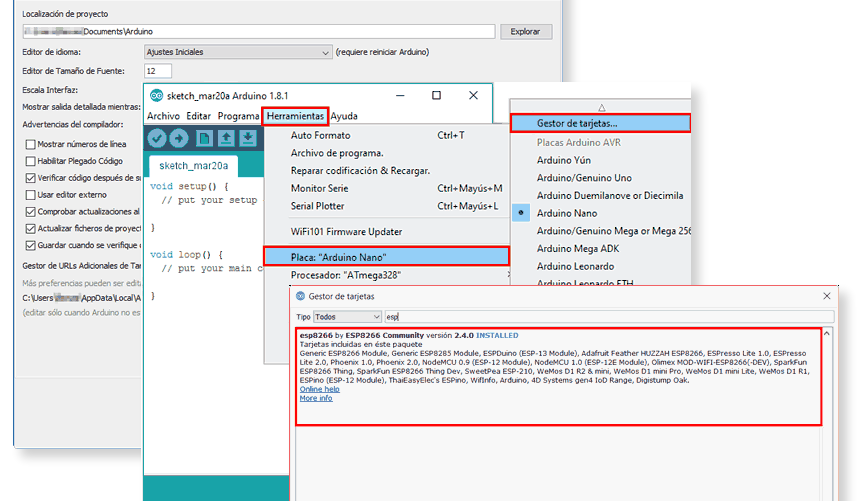Toggle Comprobar actualizaciones al iniciar checkbox
The image size is (858, 501).
31,212
